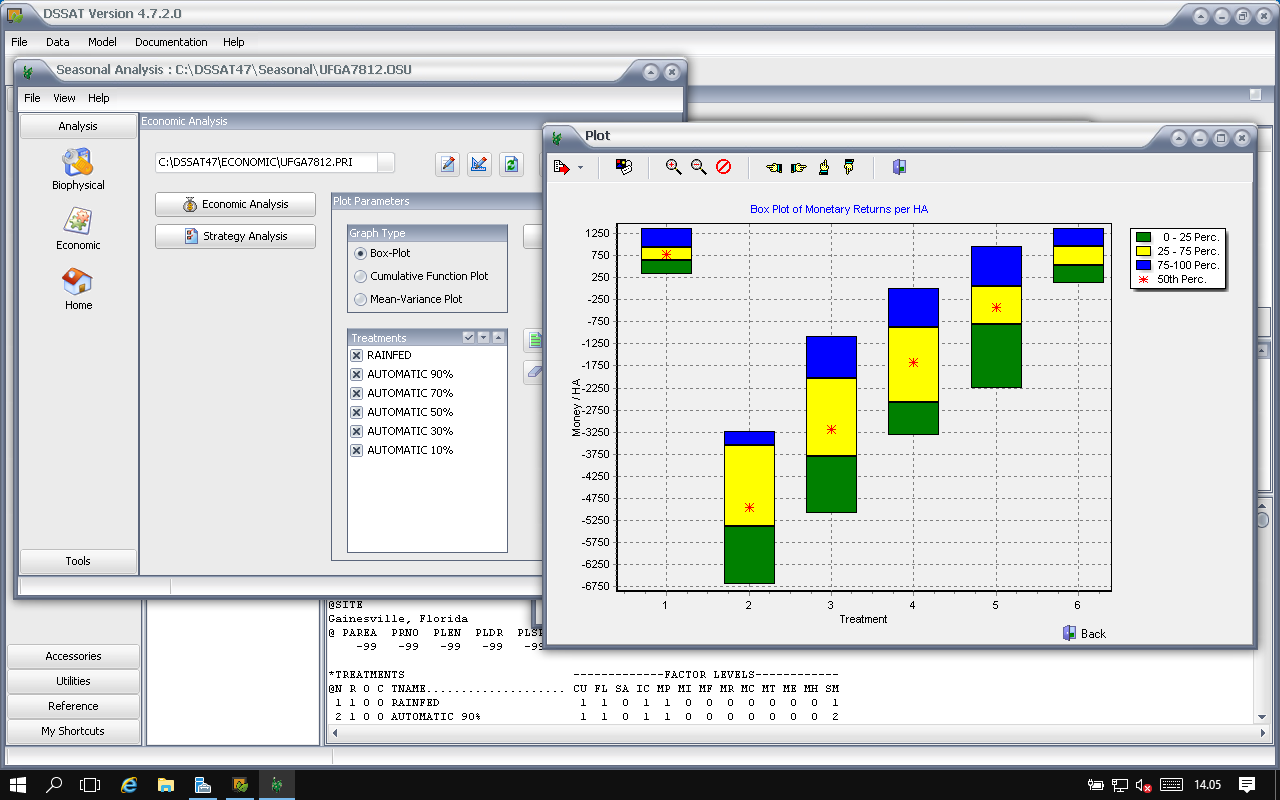The image size is (1280, 800).
Task: Click the Strategy Analysis button
Action: pos(235,236)
